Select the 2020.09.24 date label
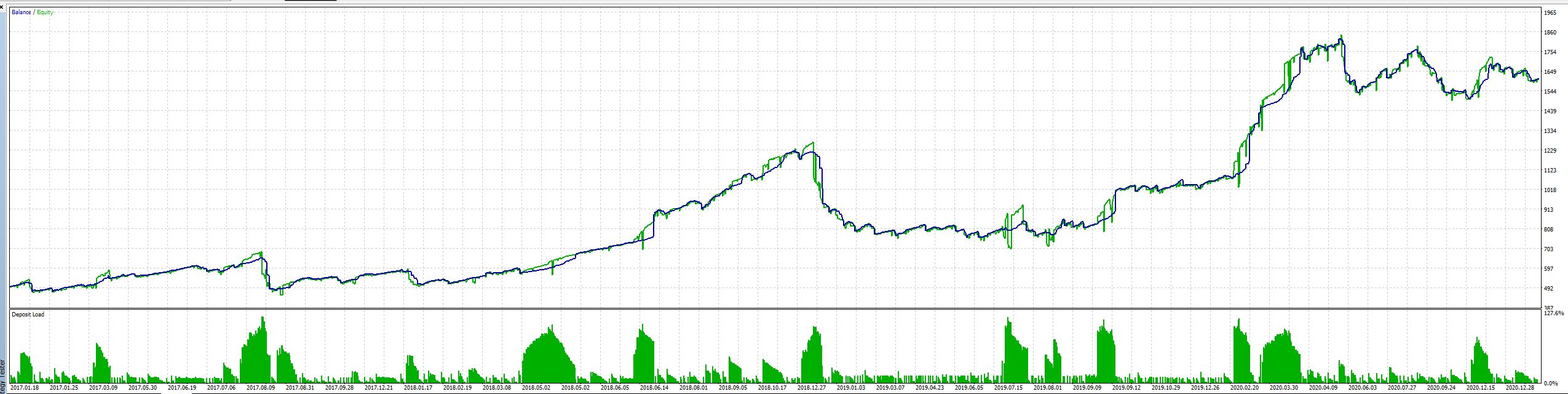Image resolution: width=1568 pixels, height=394 pixels. click(1441, 388)
